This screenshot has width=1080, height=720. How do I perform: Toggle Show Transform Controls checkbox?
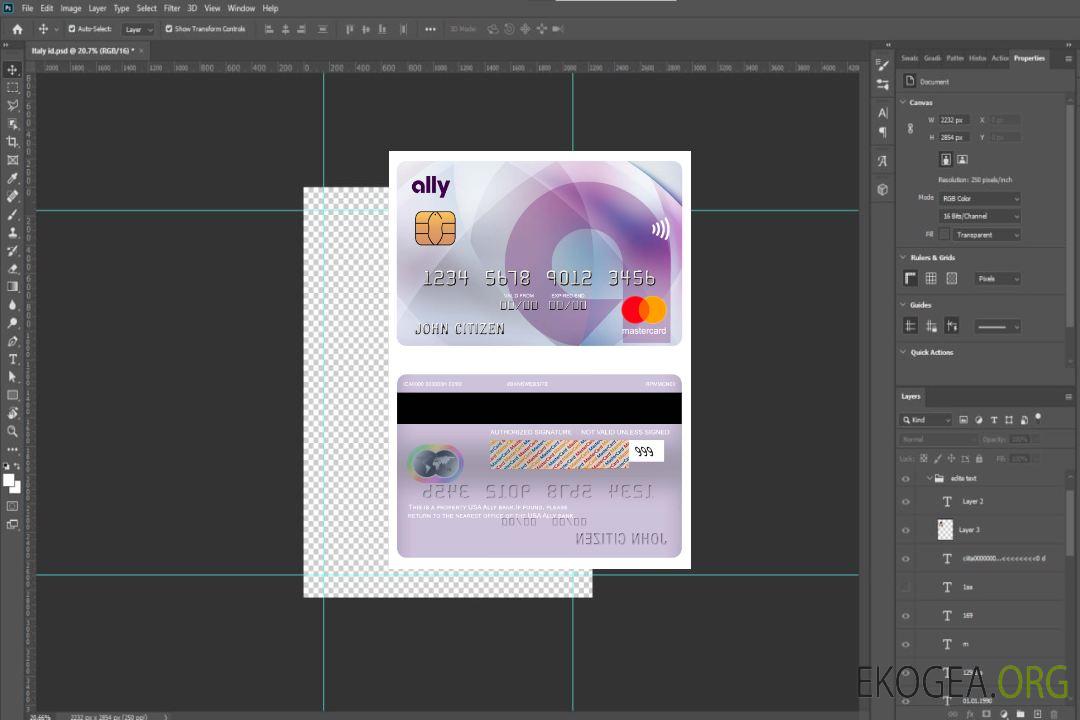tap(169, 29)
